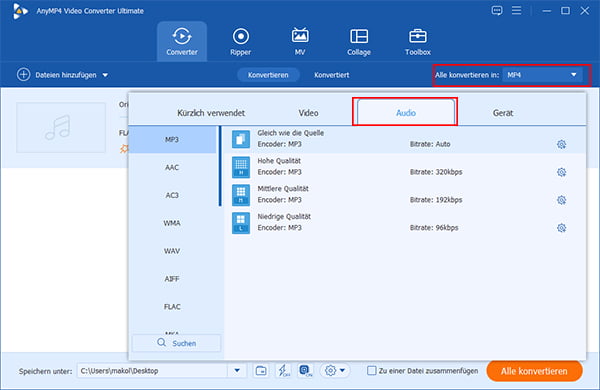The width and height of the screenshot is (600, 390).
Task: Click the feedback chat icon in title bar
Action: [x=497, y=11]
